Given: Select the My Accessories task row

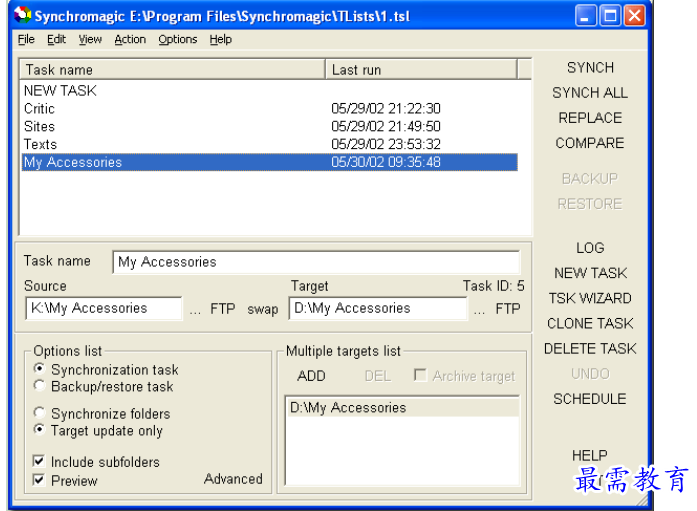Looking at the screenshot, I should (269, 162).
